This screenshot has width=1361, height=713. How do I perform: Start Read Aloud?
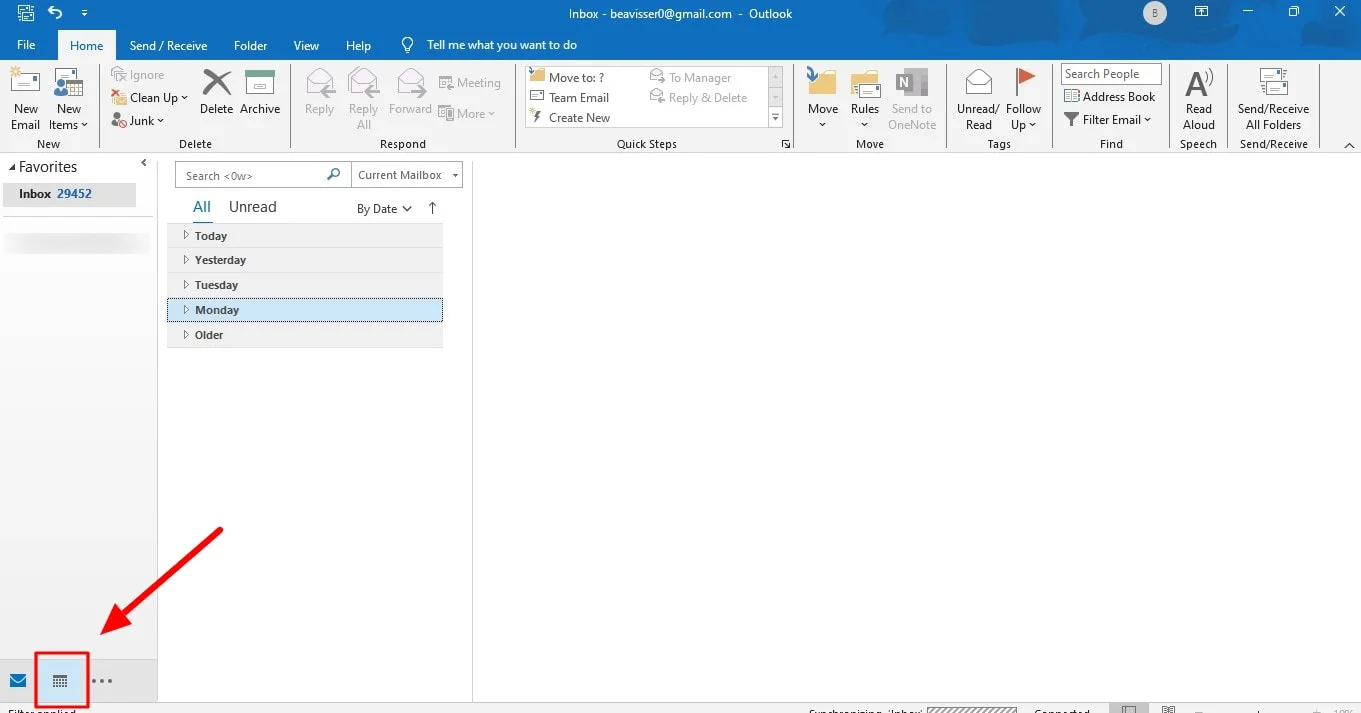[1198, 100]
